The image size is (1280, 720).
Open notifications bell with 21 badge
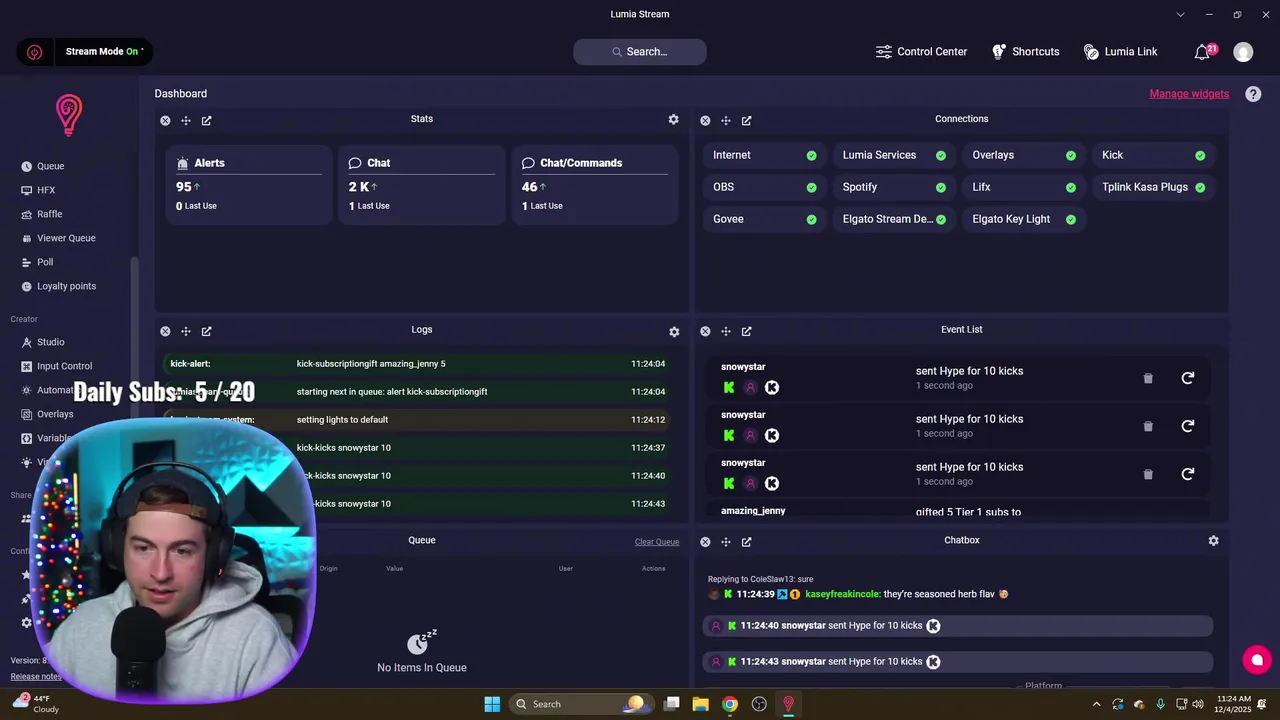point(1203,52)
